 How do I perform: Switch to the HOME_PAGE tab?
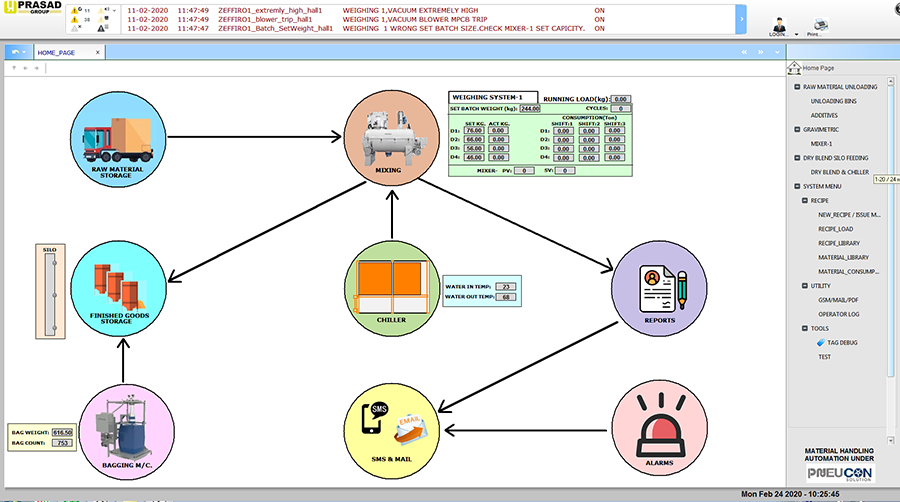click(56, 52)
